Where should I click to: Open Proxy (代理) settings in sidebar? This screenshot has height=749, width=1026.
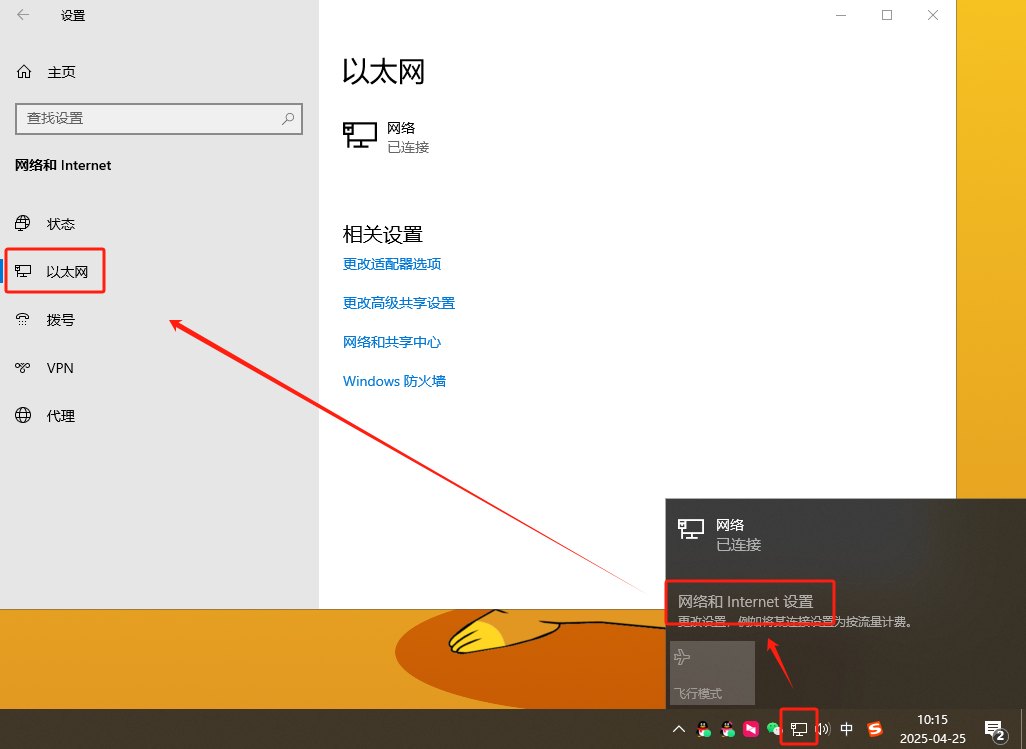tap(59, 415)
